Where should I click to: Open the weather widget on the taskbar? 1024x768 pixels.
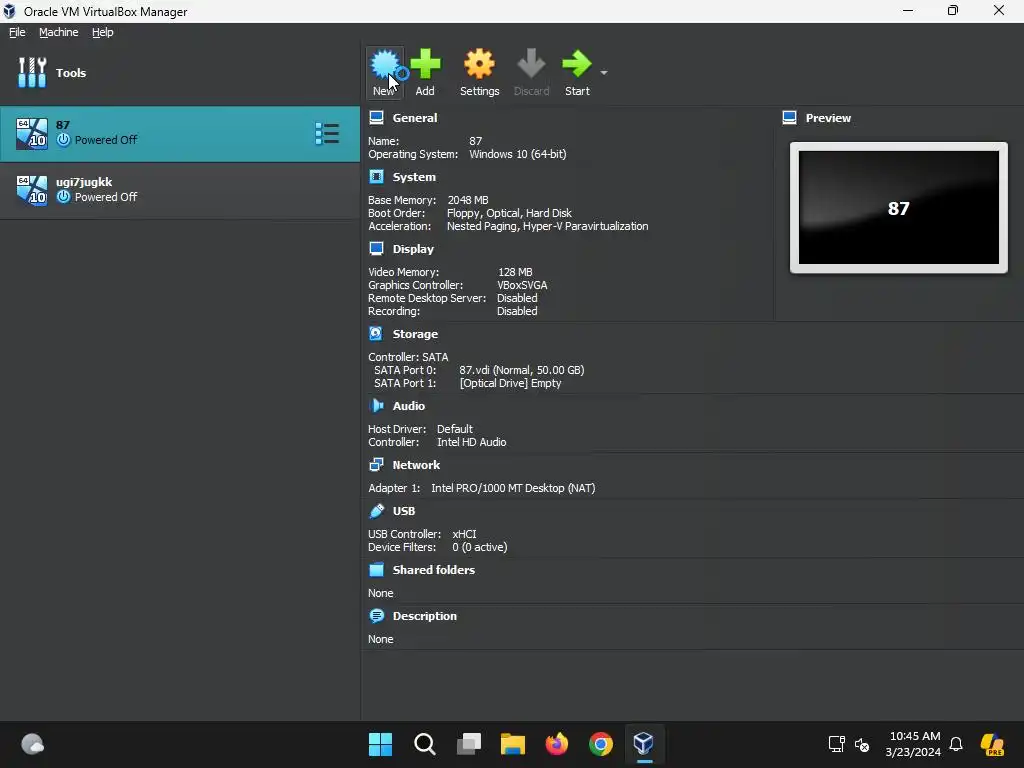tap(32, 744)
